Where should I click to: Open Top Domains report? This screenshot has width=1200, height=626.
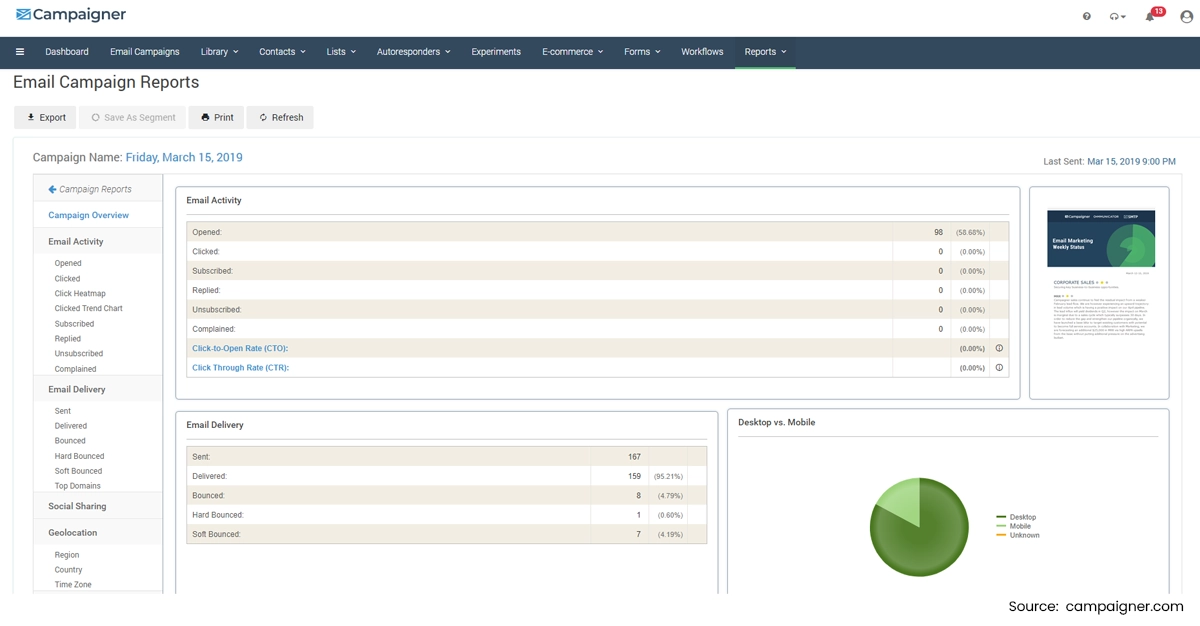tap(77, 486)
